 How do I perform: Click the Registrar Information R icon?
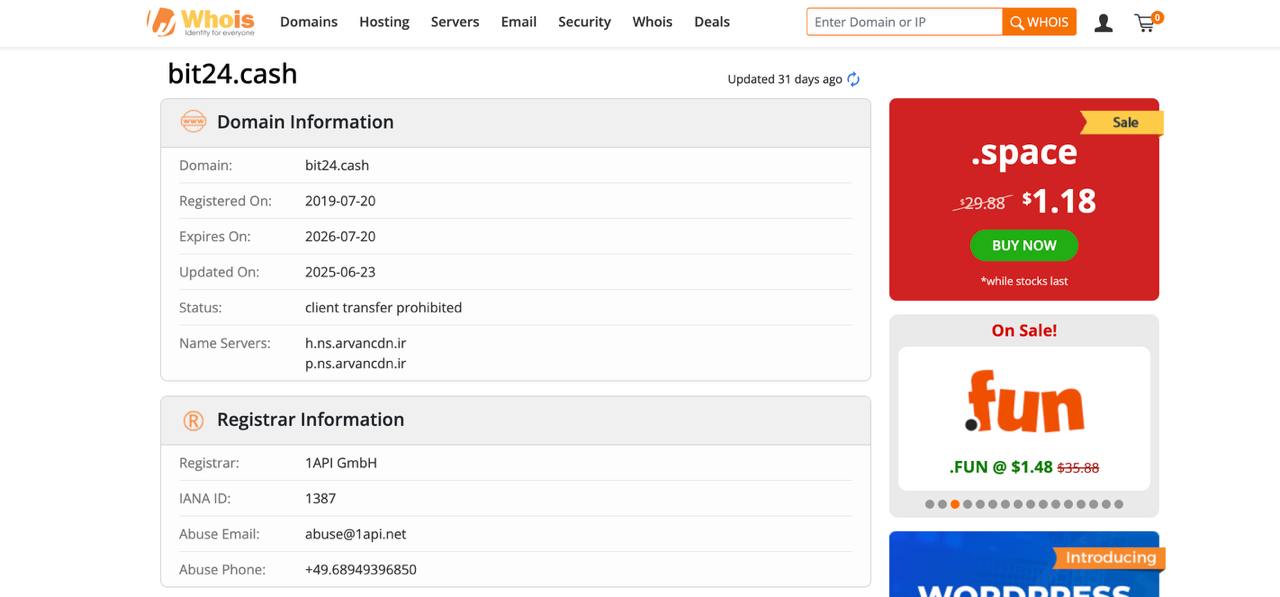click(193, 421)
